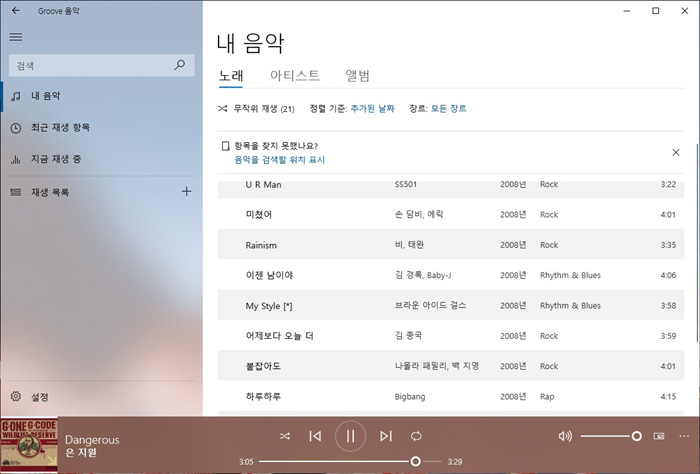Screen dimensions: 700x474
Task: Click now playing title Dangerous
Action: tap(92, 440)
